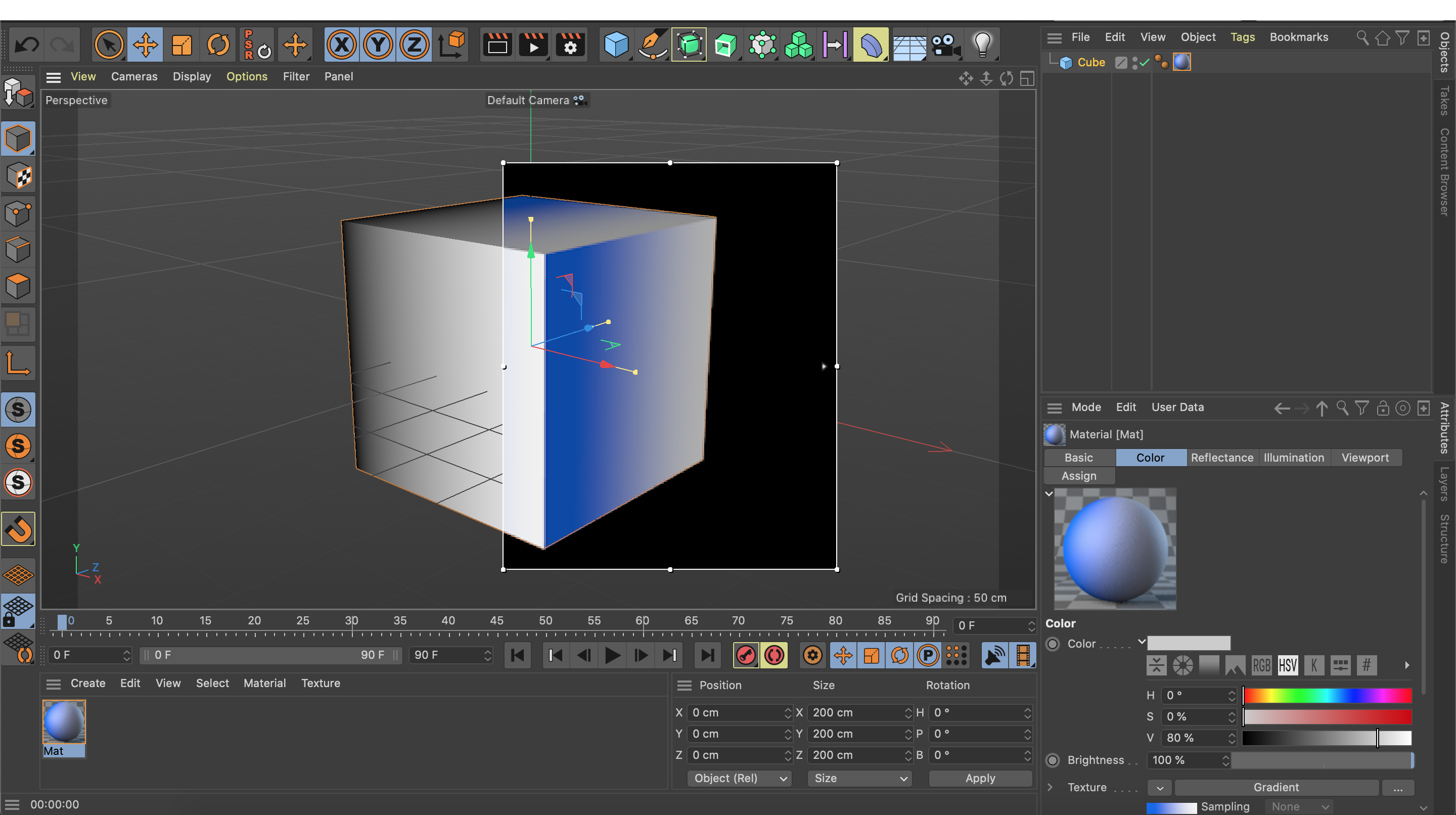1456x815 pixels.
Task: Collapse the material preview
Action: [x=1049, y=493]
